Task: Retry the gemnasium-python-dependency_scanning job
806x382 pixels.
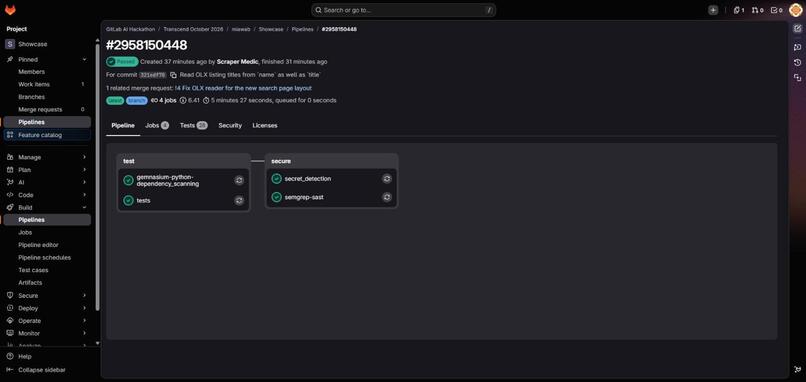Action: pos(239,180)
